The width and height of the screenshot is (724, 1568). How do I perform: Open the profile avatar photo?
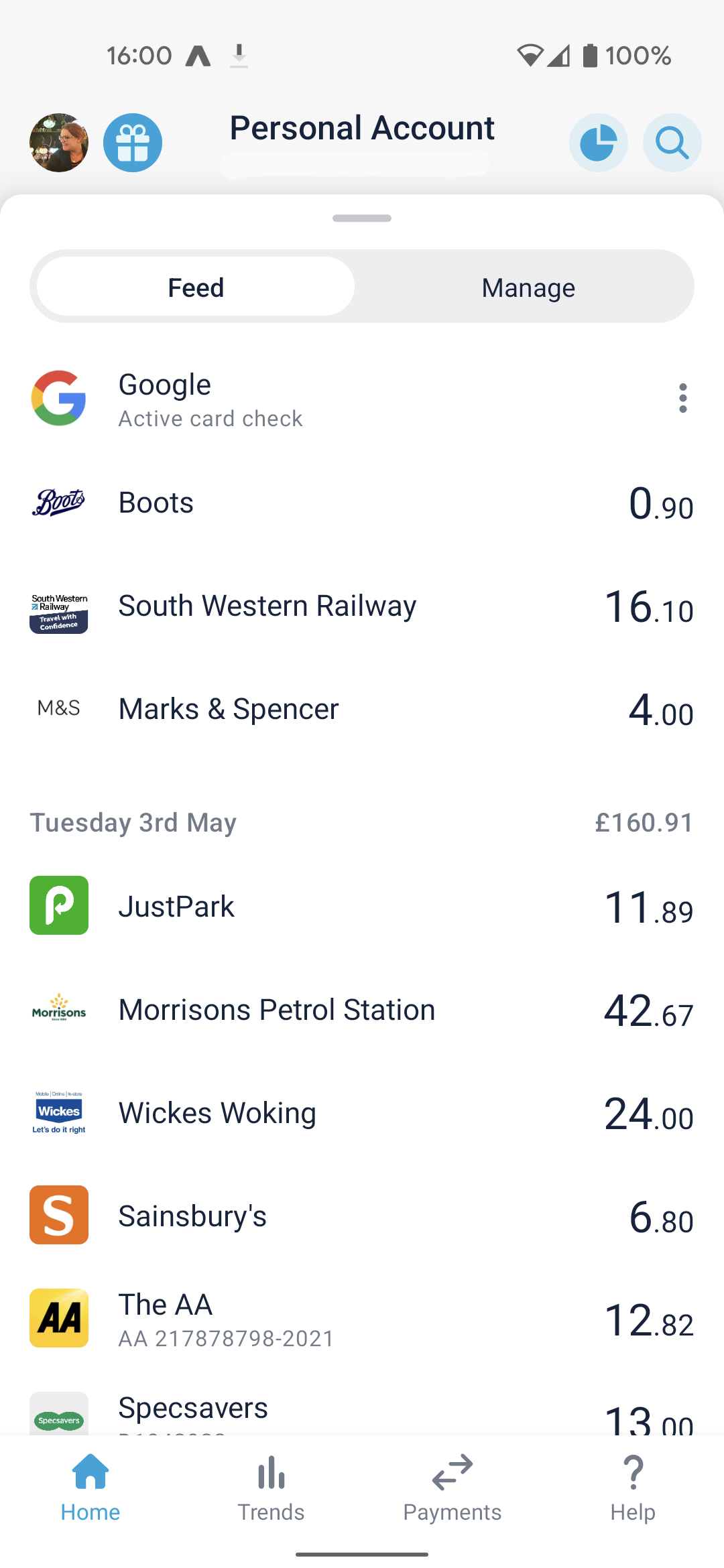(59, 143)
